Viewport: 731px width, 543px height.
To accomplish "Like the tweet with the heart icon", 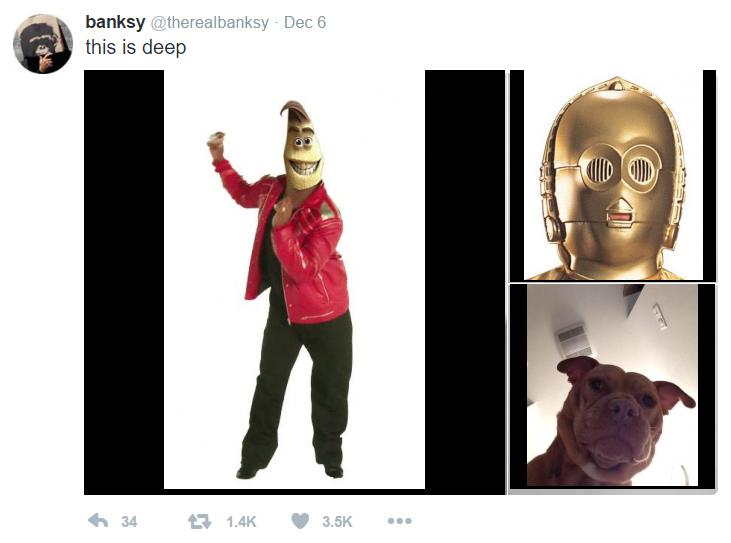I will coord(300,521).
